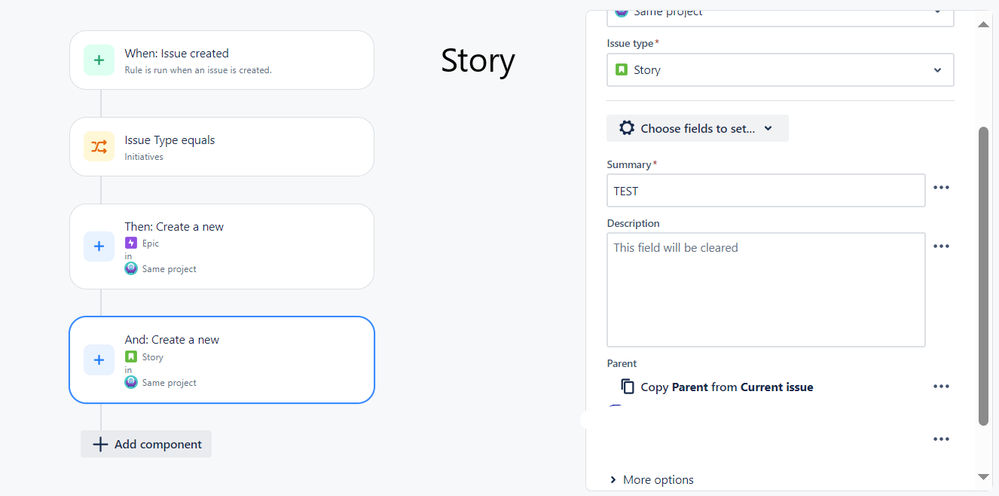The height and width of the screenshot is (496, 999).
Task: Click the Same project avatar in the Epic step
Action: pos(131,269)
